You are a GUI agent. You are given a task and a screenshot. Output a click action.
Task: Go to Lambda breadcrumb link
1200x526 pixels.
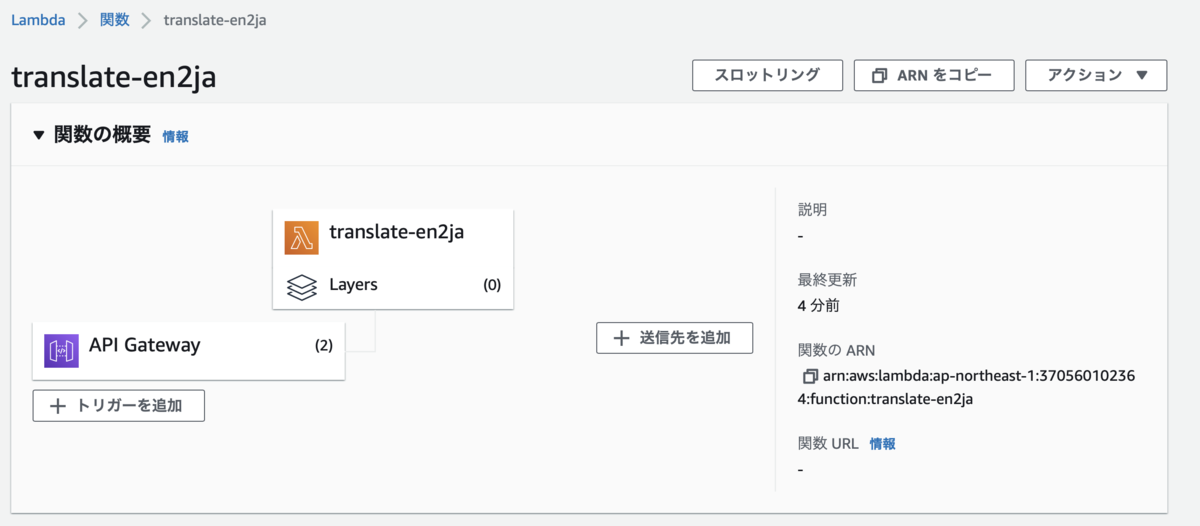38,19
